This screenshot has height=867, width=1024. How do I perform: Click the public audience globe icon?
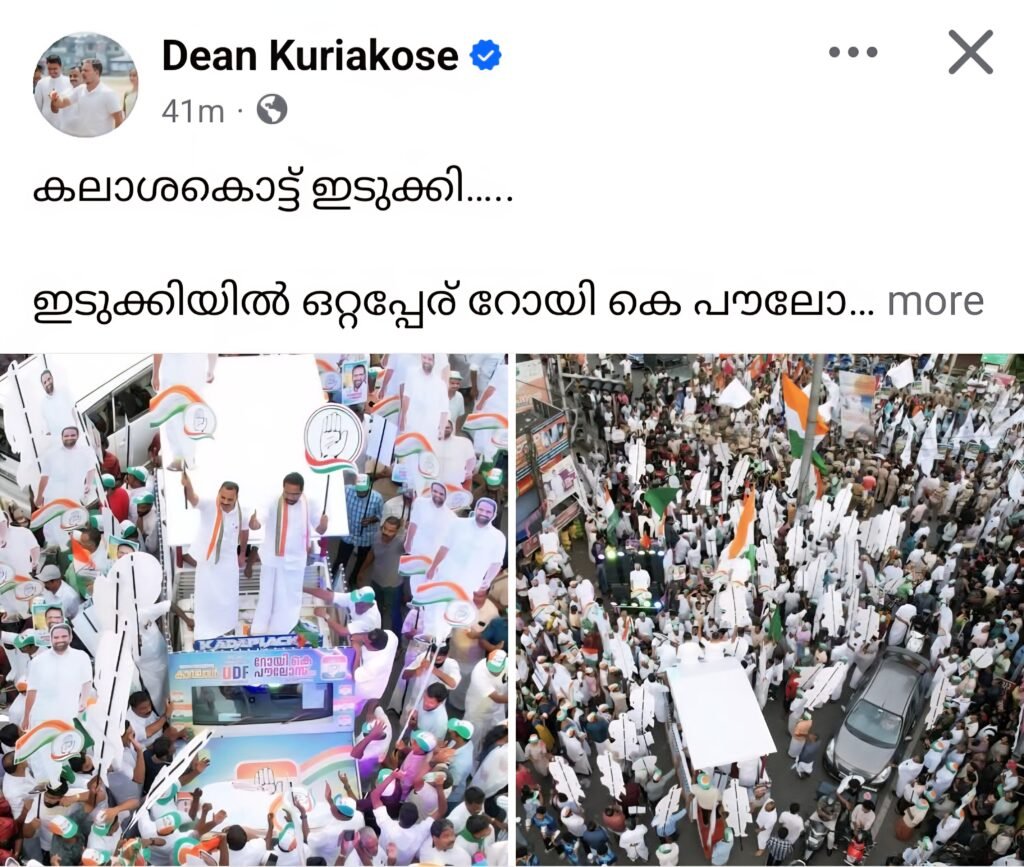click(272, 110)
